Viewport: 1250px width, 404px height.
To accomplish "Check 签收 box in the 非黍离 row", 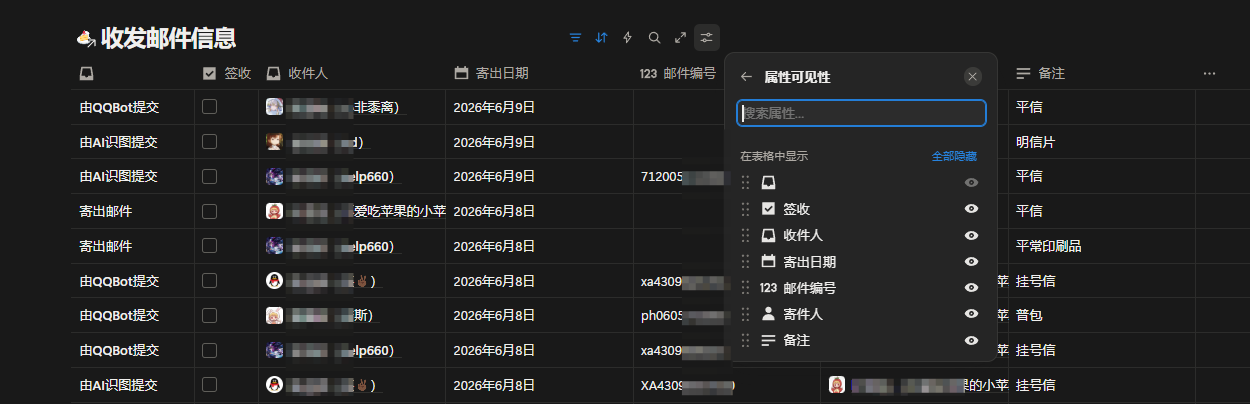I will (209, 106).
